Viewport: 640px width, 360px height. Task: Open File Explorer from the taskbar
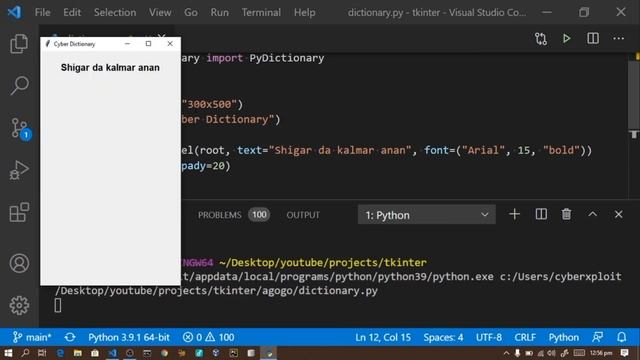78,353
